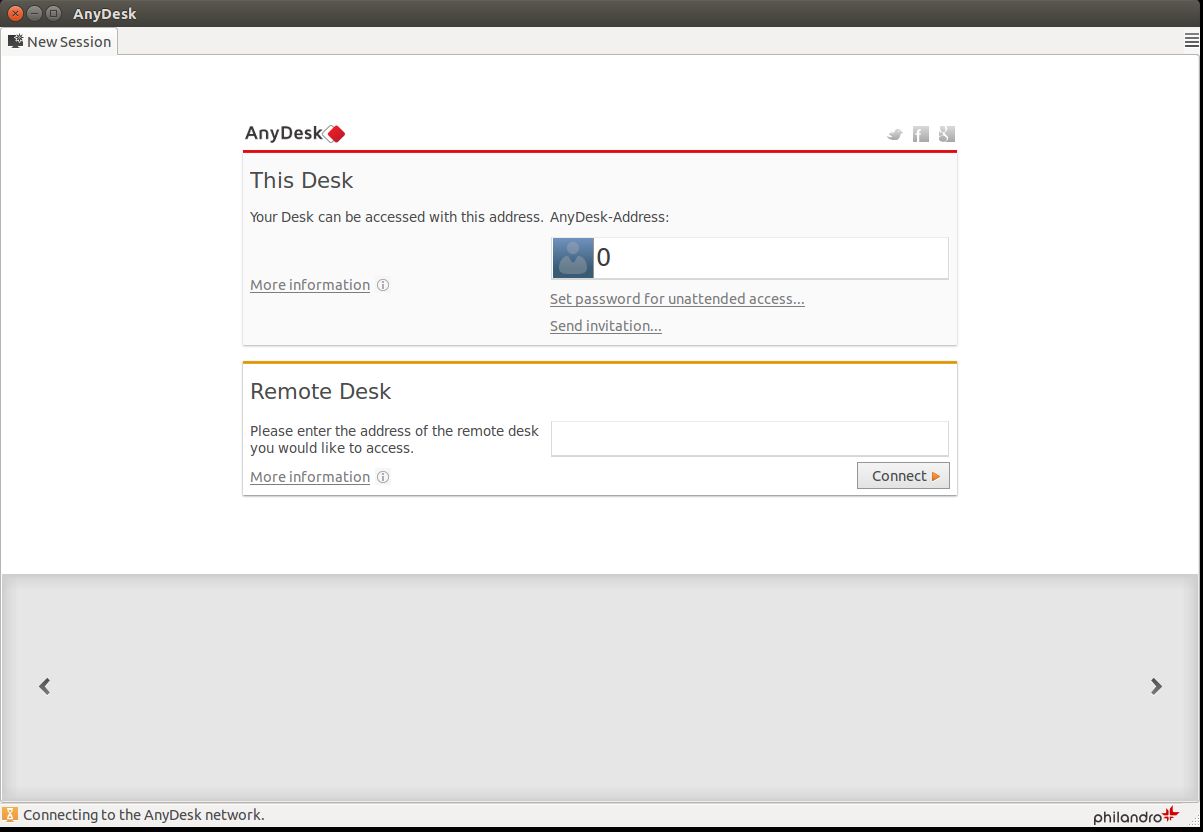This screenshot has width=1203, height=832.
Task: Minimize the AnyDesk window
Action: click(34, 13)
